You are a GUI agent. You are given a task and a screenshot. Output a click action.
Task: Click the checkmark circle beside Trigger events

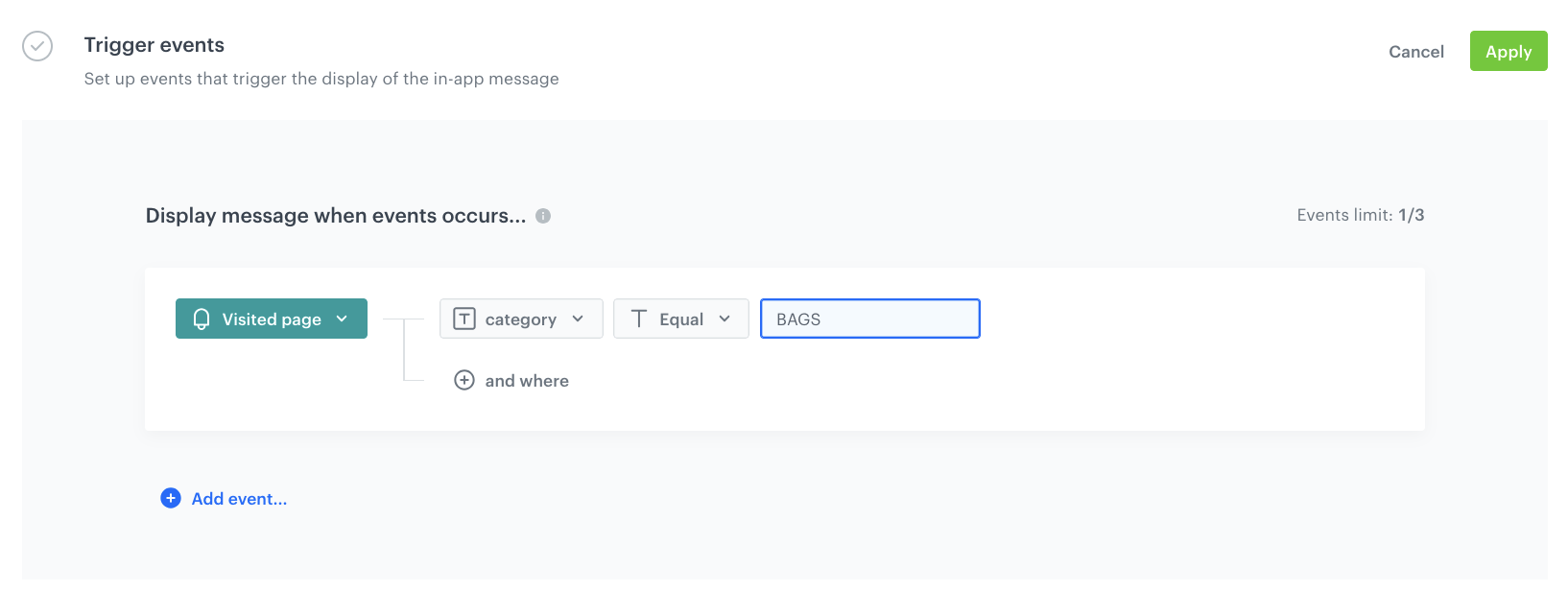coord(37,46)
